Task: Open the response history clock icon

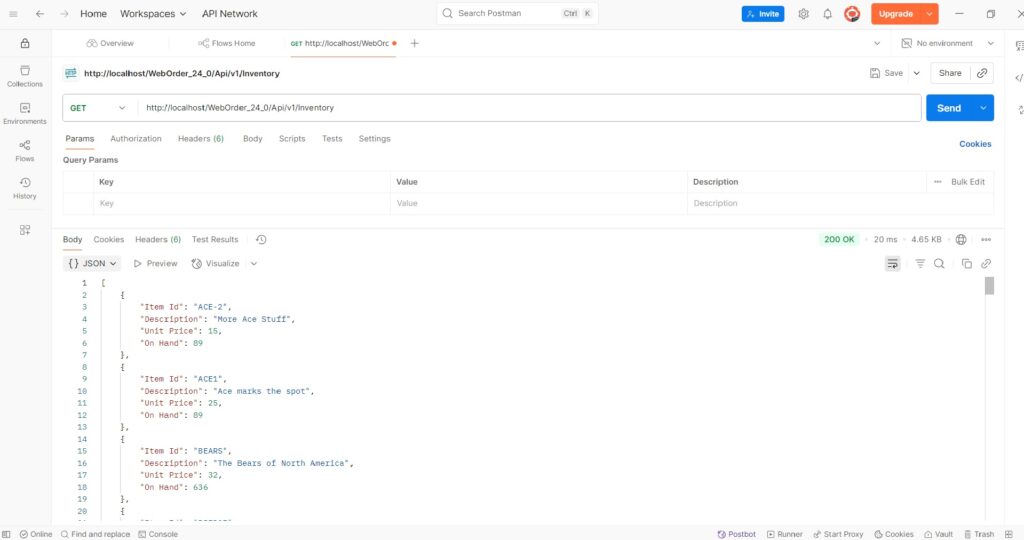Action: pos(261,240)
